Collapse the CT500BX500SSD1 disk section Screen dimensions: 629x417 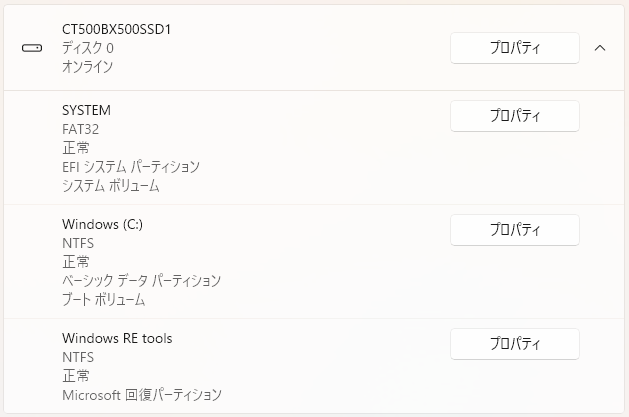click(600, 48)
